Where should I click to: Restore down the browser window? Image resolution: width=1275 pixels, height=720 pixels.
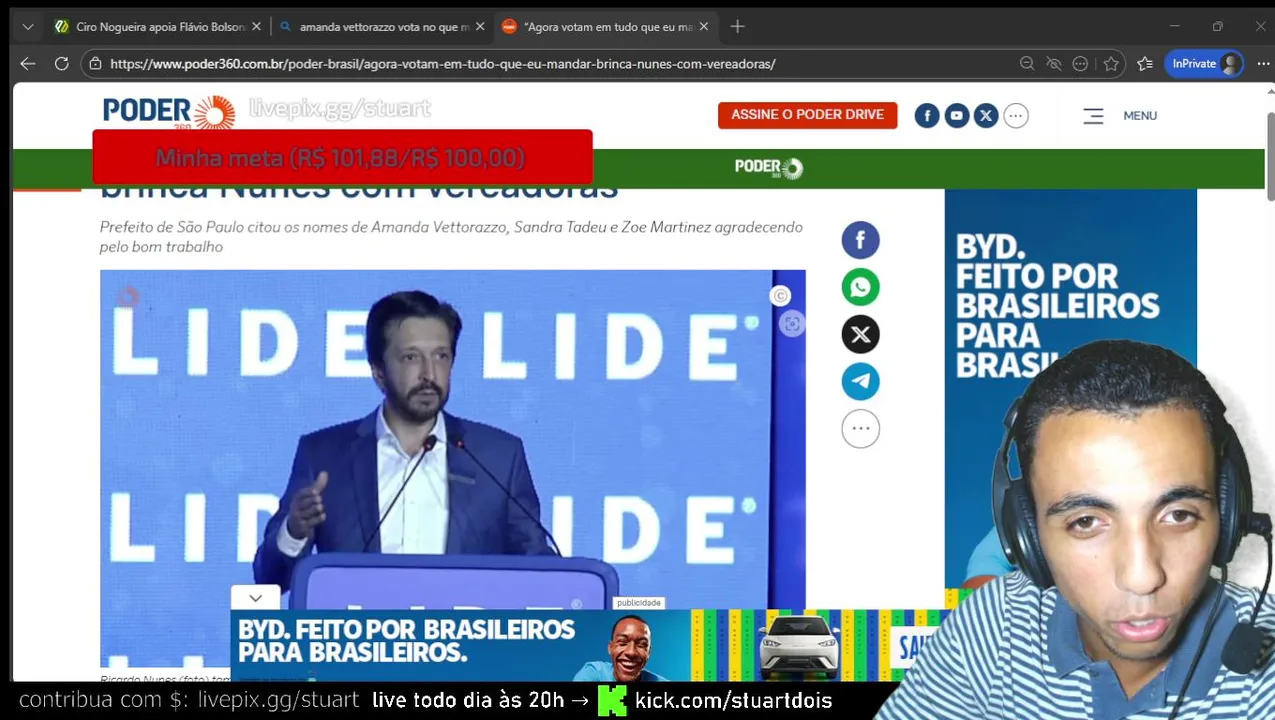[x=1218, y=27]
